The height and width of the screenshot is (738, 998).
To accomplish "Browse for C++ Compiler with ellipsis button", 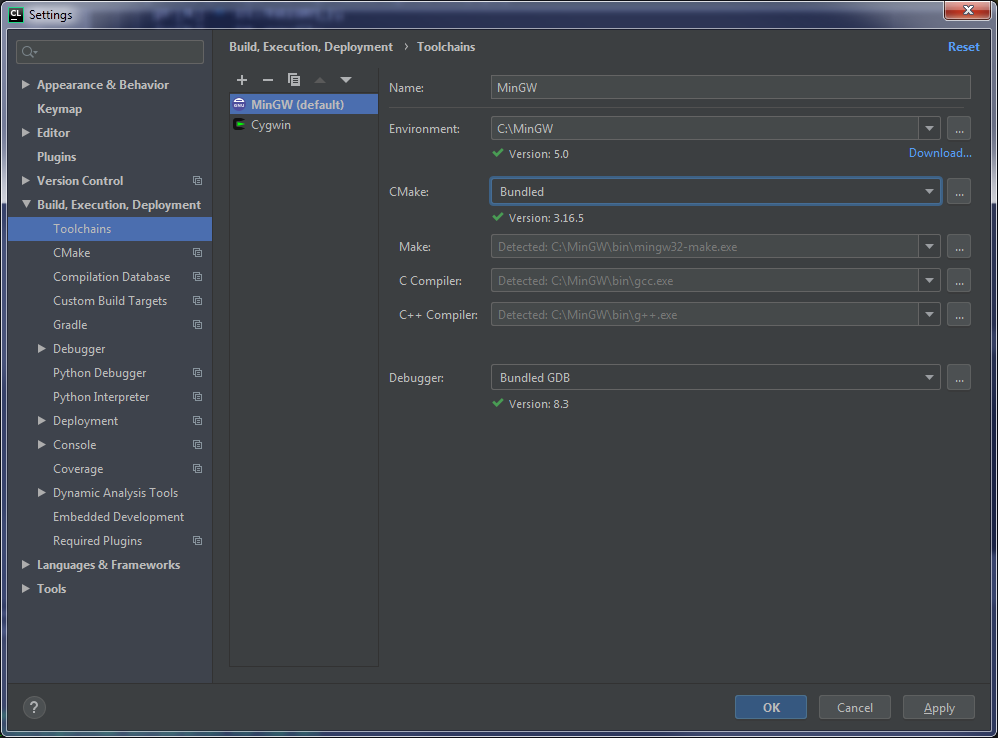I will point(959,314).
